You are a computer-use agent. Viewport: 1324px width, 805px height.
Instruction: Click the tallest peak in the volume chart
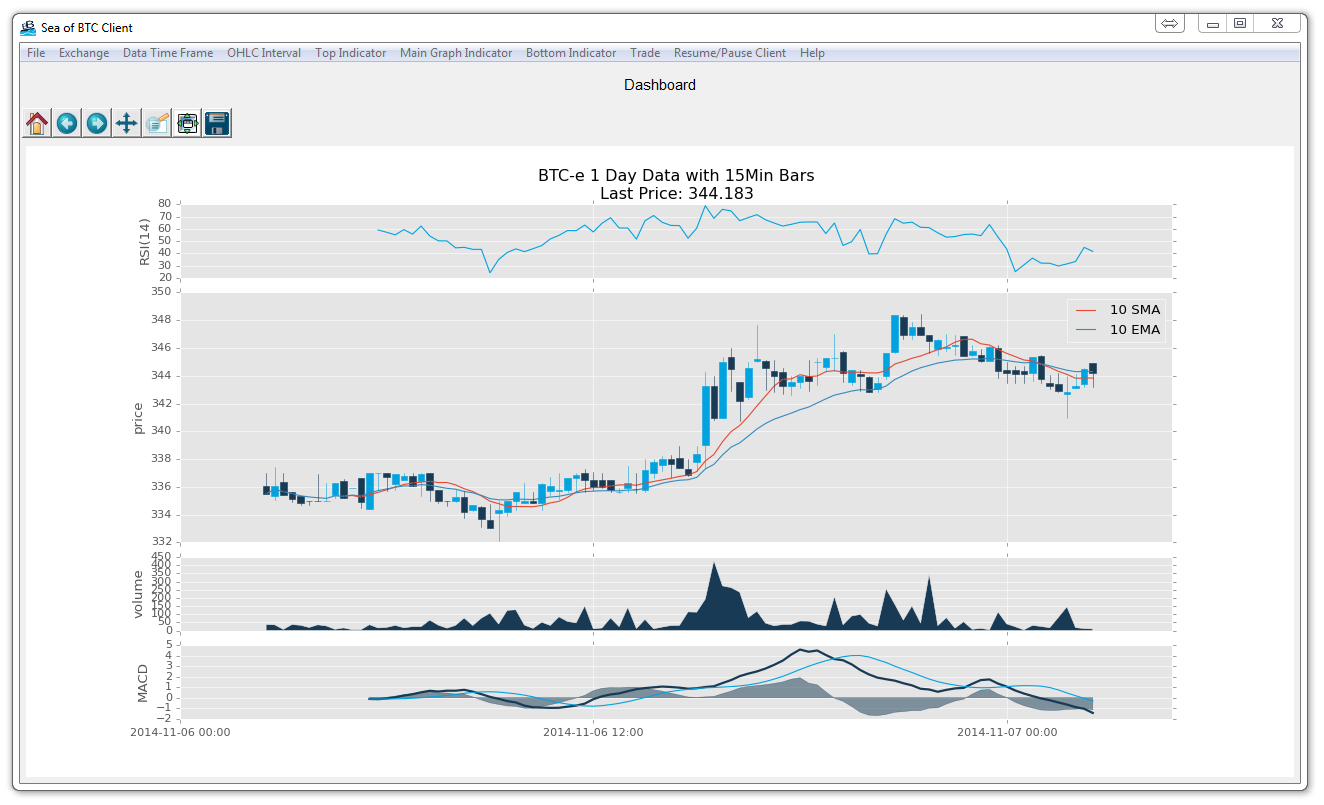[714, 566]
